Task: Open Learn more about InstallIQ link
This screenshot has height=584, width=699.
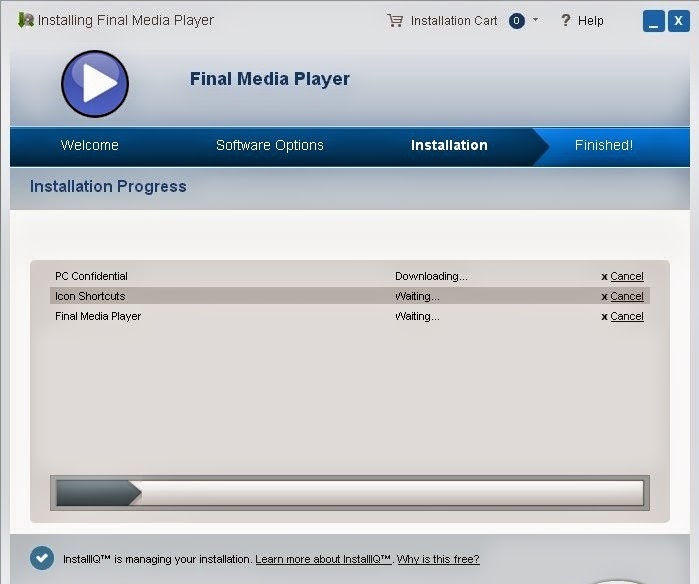Action: point(324,559)
